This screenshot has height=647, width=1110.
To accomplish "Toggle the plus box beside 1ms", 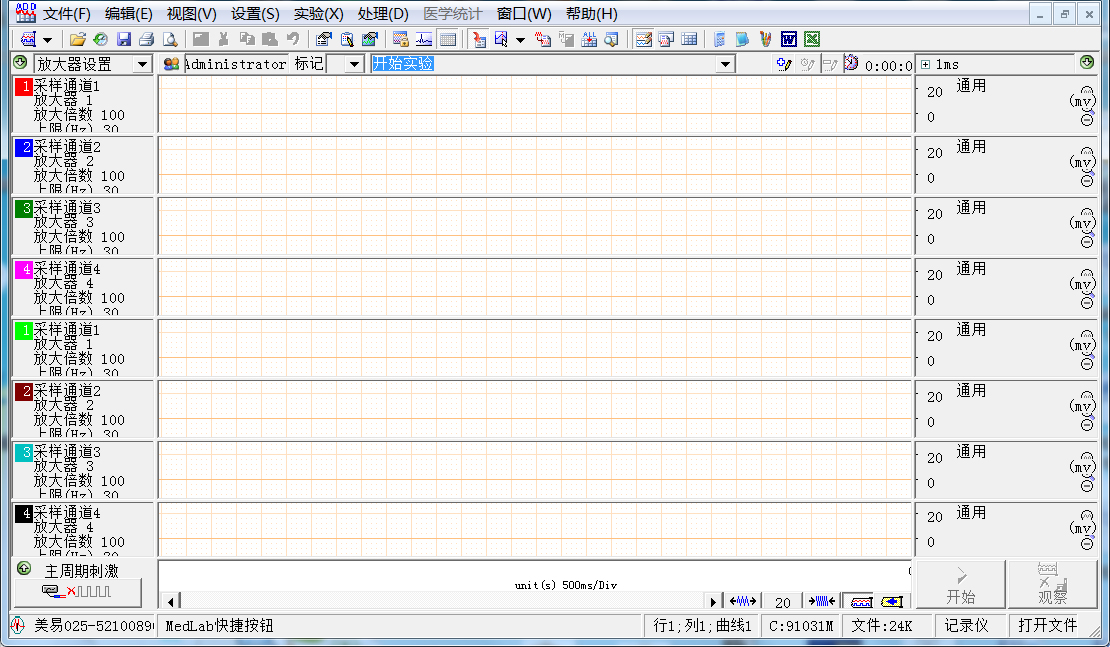I will click(x=925, y=64).
